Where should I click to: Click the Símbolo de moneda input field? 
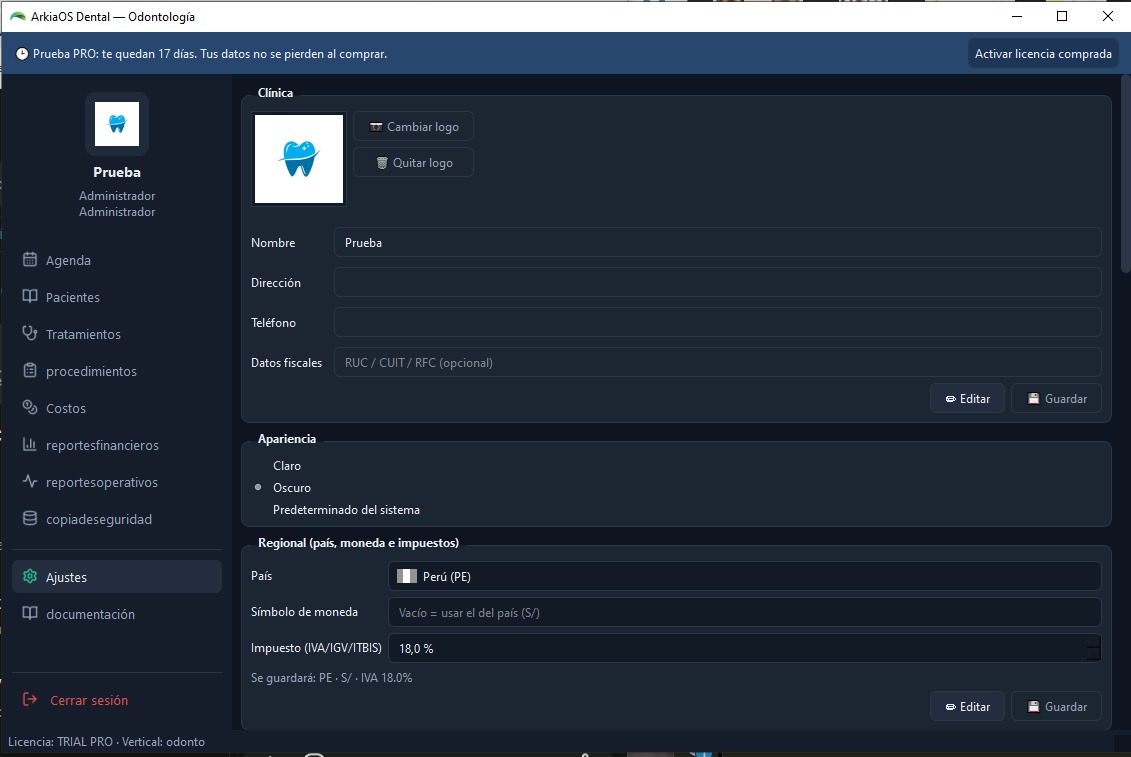pyautogui.click(x=744, y=612)
